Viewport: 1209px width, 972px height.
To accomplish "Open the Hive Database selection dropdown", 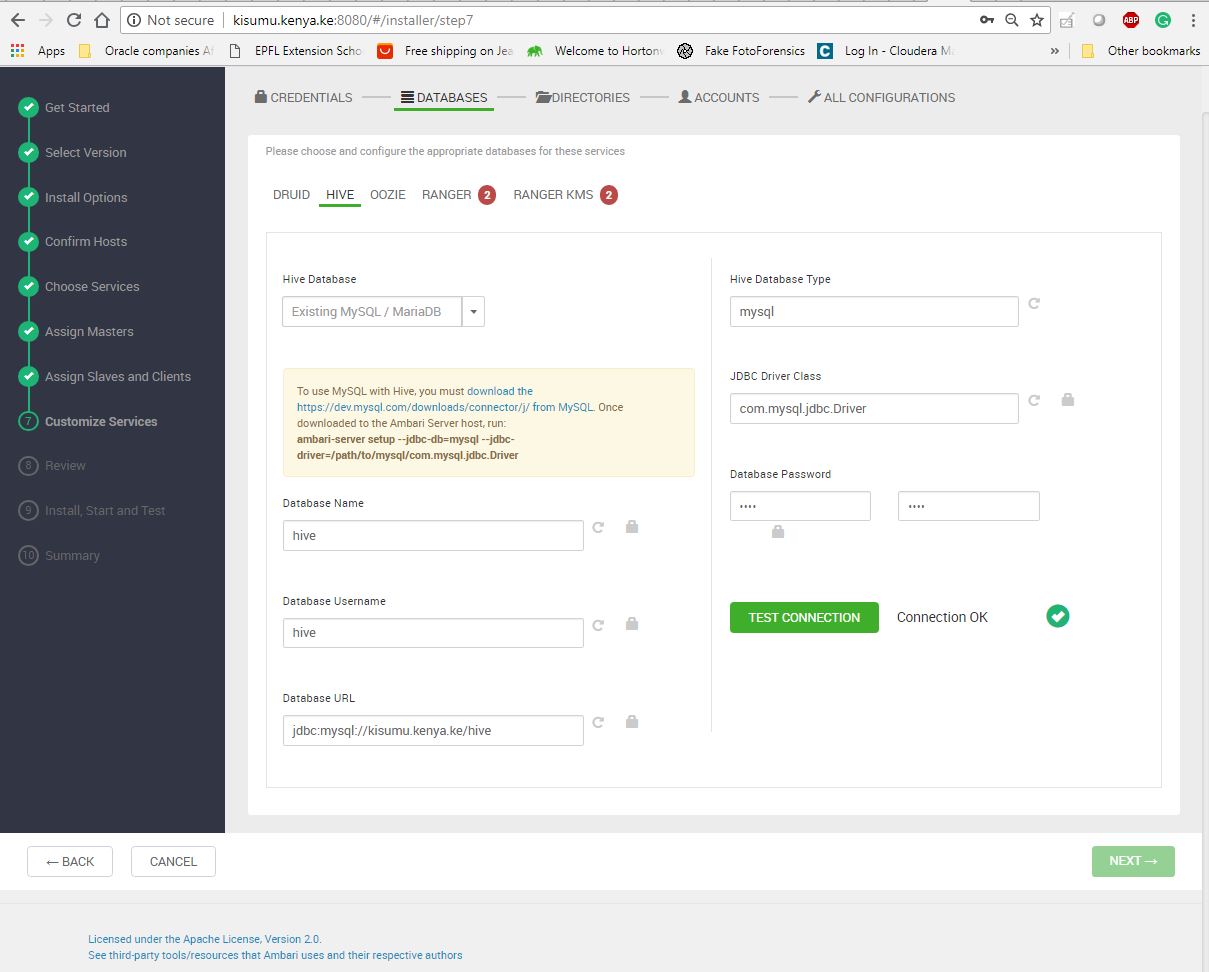I will [473, 311].
